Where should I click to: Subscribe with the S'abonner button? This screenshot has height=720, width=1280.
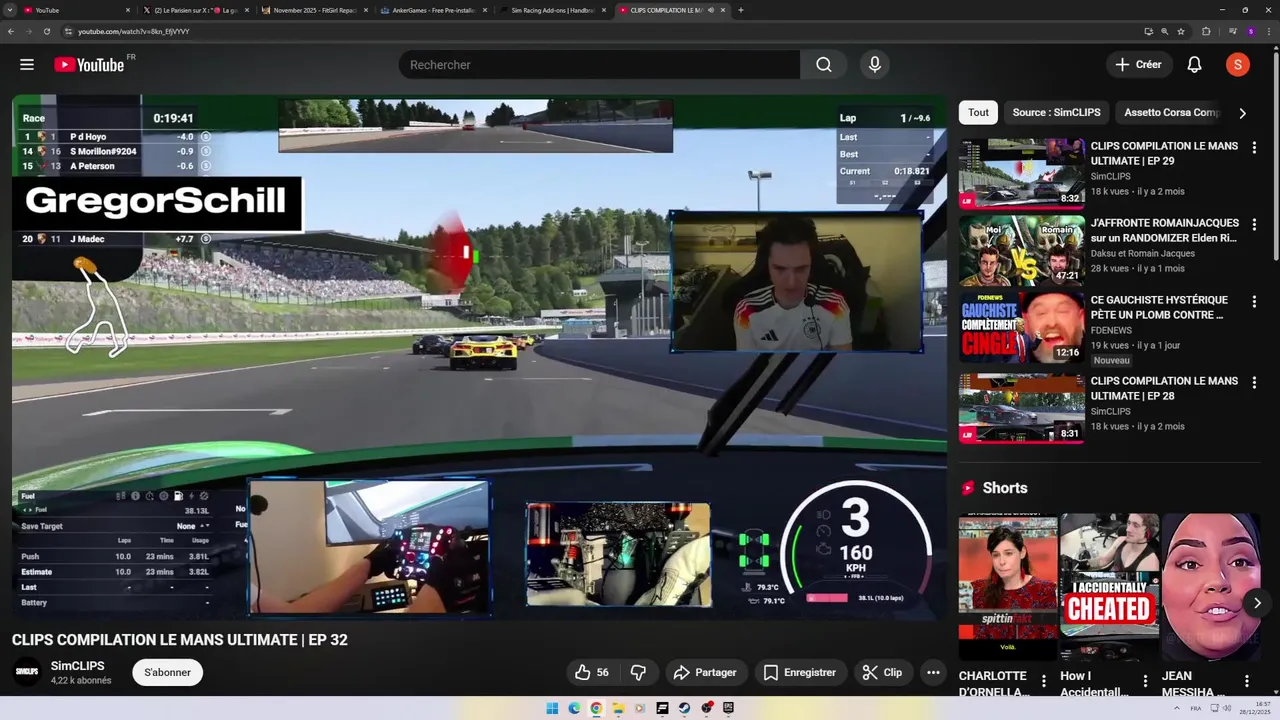167,673
